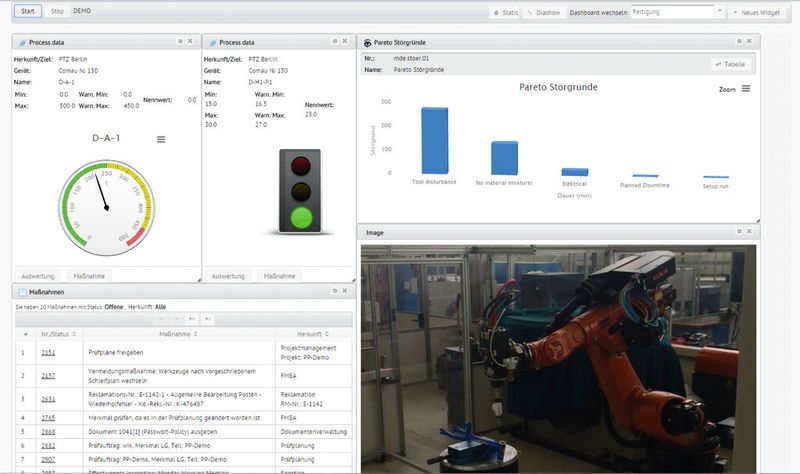This screenshot has height=474, width=800.
Task: Click Maßnahme in the D-H1-P1 widget
Action: pos(280,276)
